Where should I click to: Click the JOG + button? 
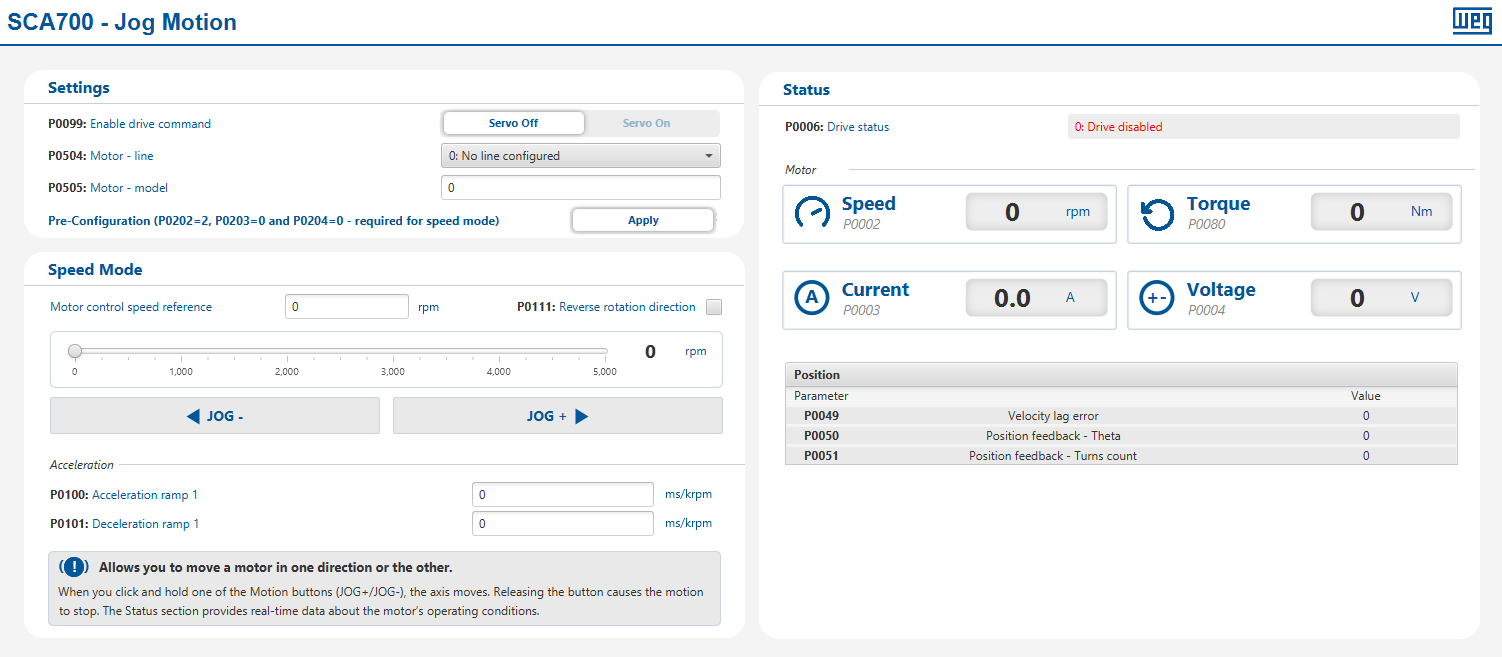(x=558, y=416)
